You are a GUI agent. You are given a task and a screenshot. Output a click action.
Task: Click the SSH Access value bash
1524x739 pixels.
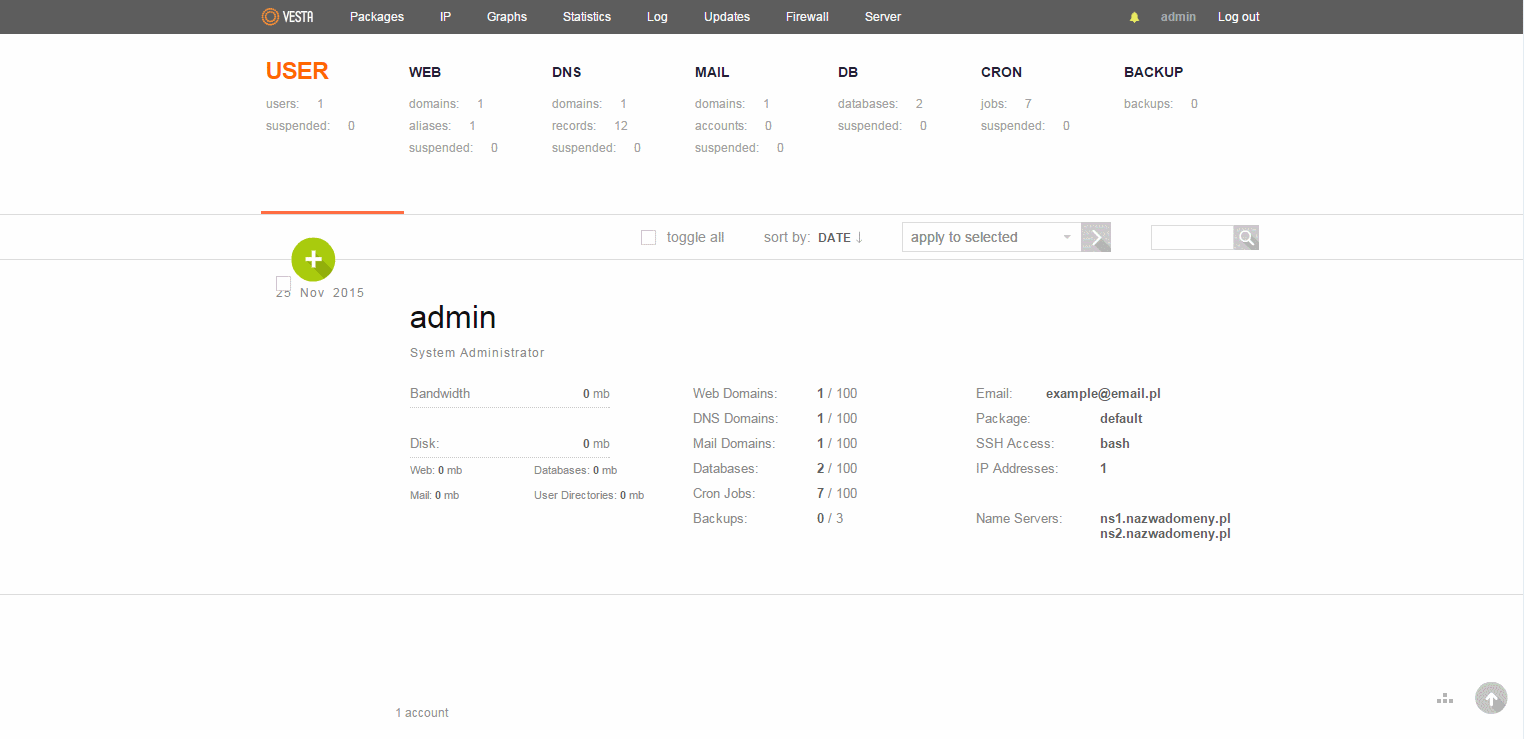click(x=1115, y=444)
